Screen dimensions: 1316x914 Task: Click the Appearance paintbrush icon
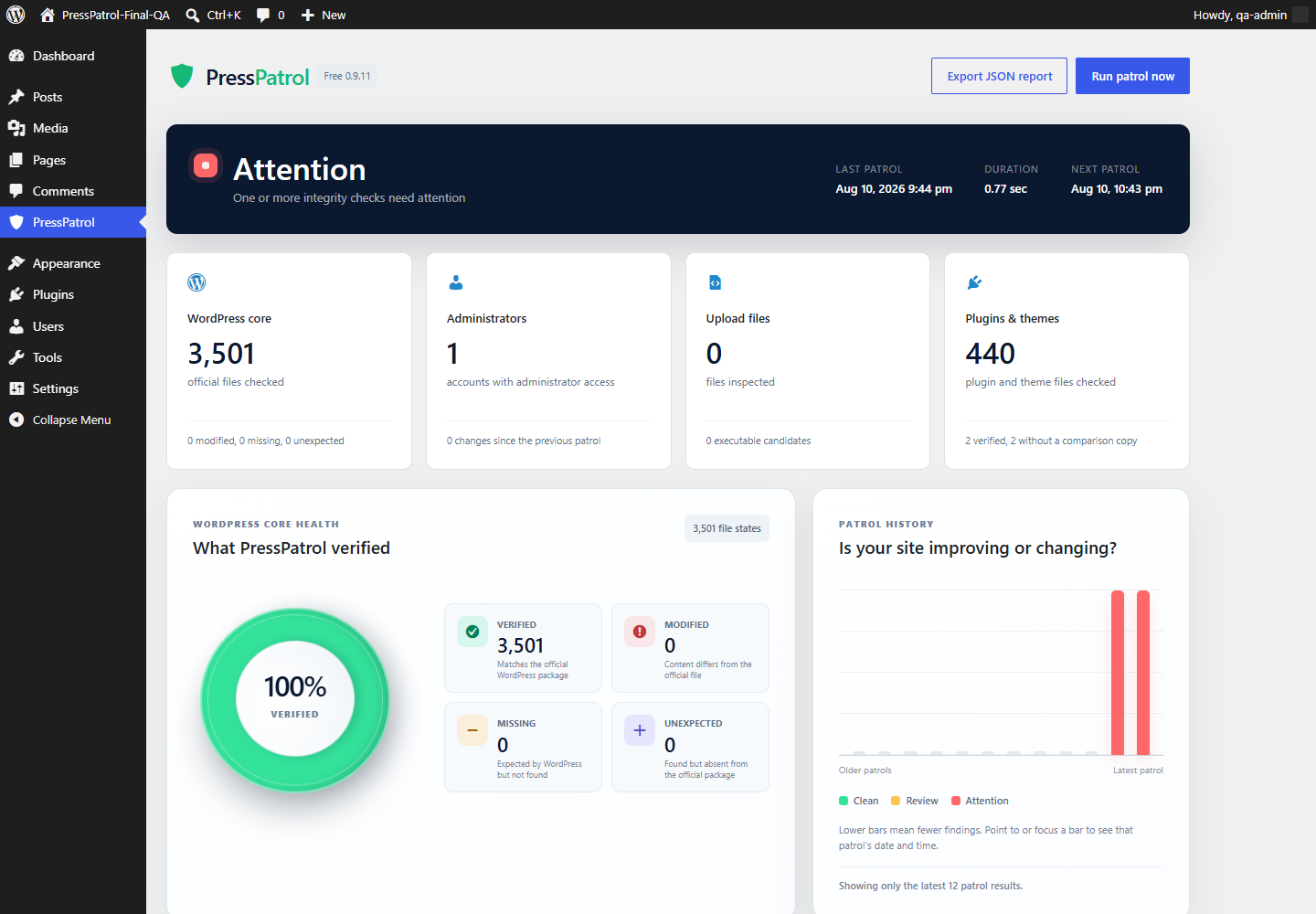click(x=16, y=263)
